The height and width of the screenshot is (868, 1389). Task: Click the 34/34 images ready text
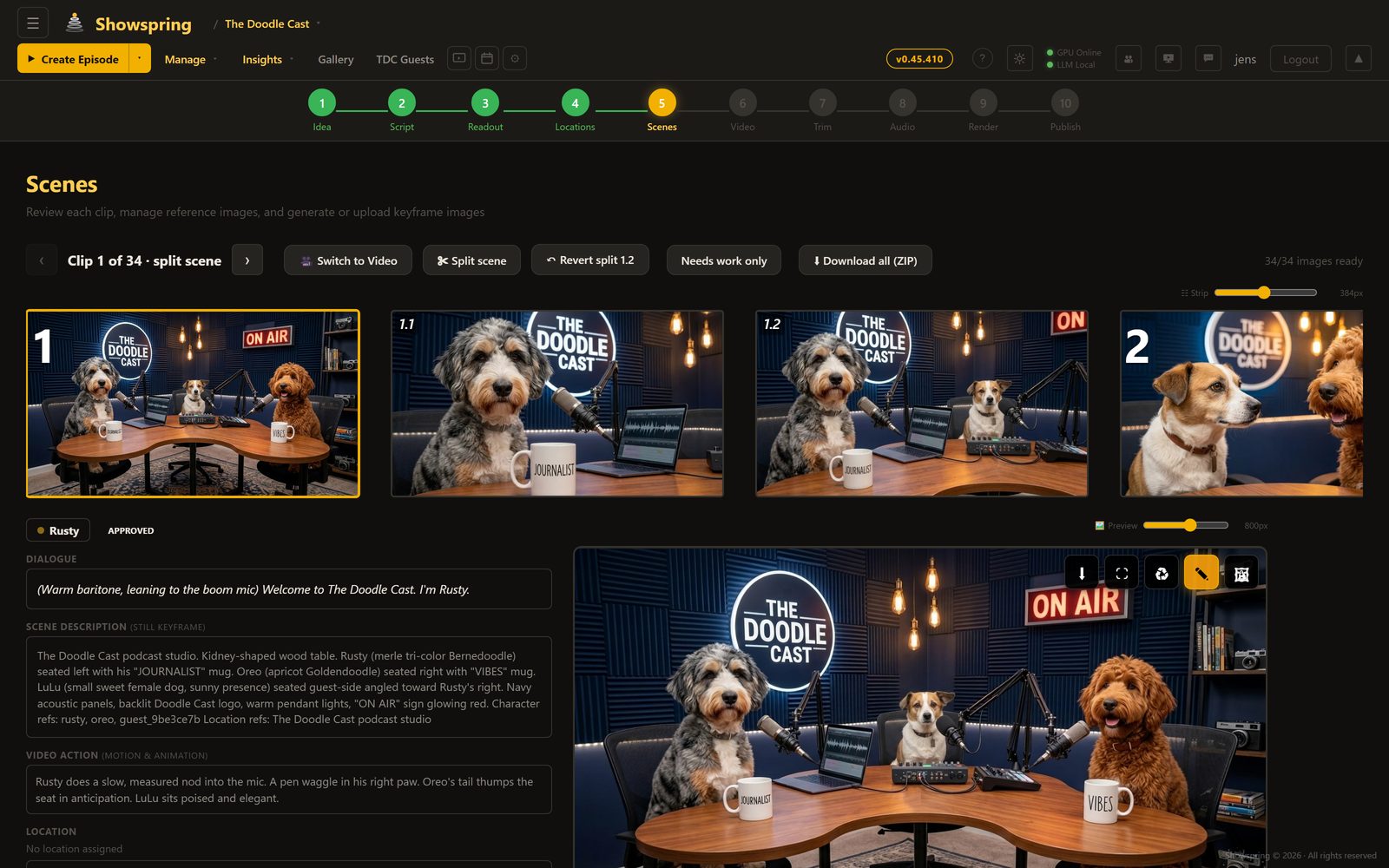1313,260
